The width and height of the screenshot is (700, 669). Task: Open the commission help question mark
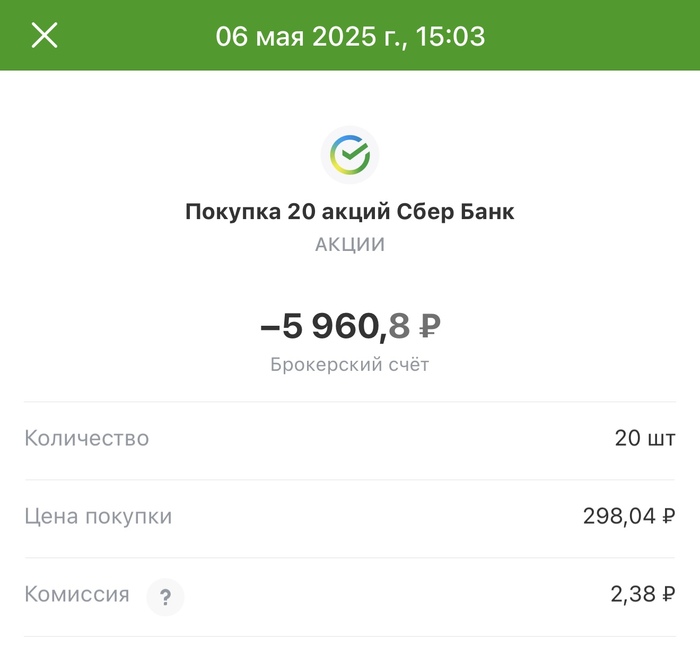point(165,597)
